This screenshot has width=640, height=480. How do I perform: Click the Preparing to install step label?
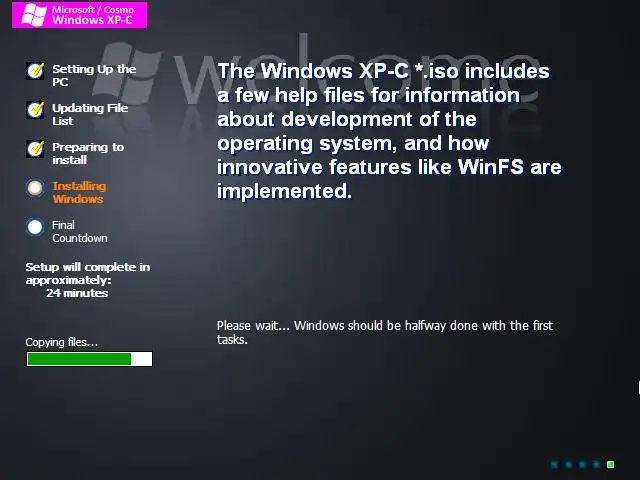click(x=88, y=153)
